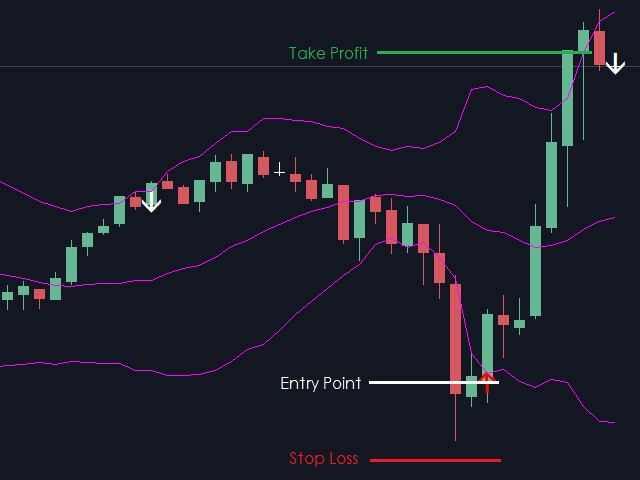Select the small green candle left of red arrow
The height and width of the screenshot is (480, 640).
[x=472, y=385]
